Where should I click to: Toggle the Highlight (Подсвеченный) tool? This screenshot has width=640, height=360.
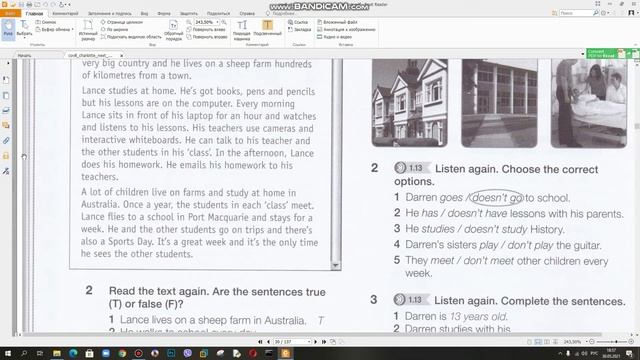pos(267,28)
